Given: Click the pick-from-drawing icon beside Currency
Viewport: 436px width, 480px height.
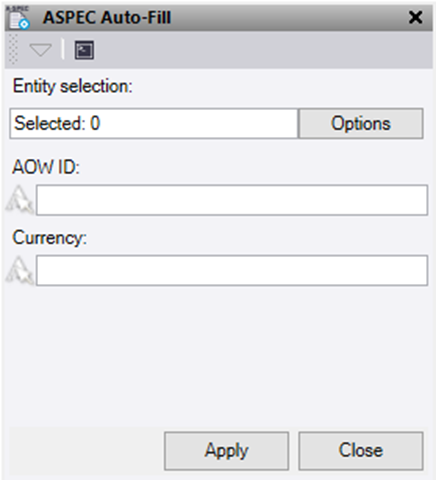Looking at the screenshot, I should (20, 270).
